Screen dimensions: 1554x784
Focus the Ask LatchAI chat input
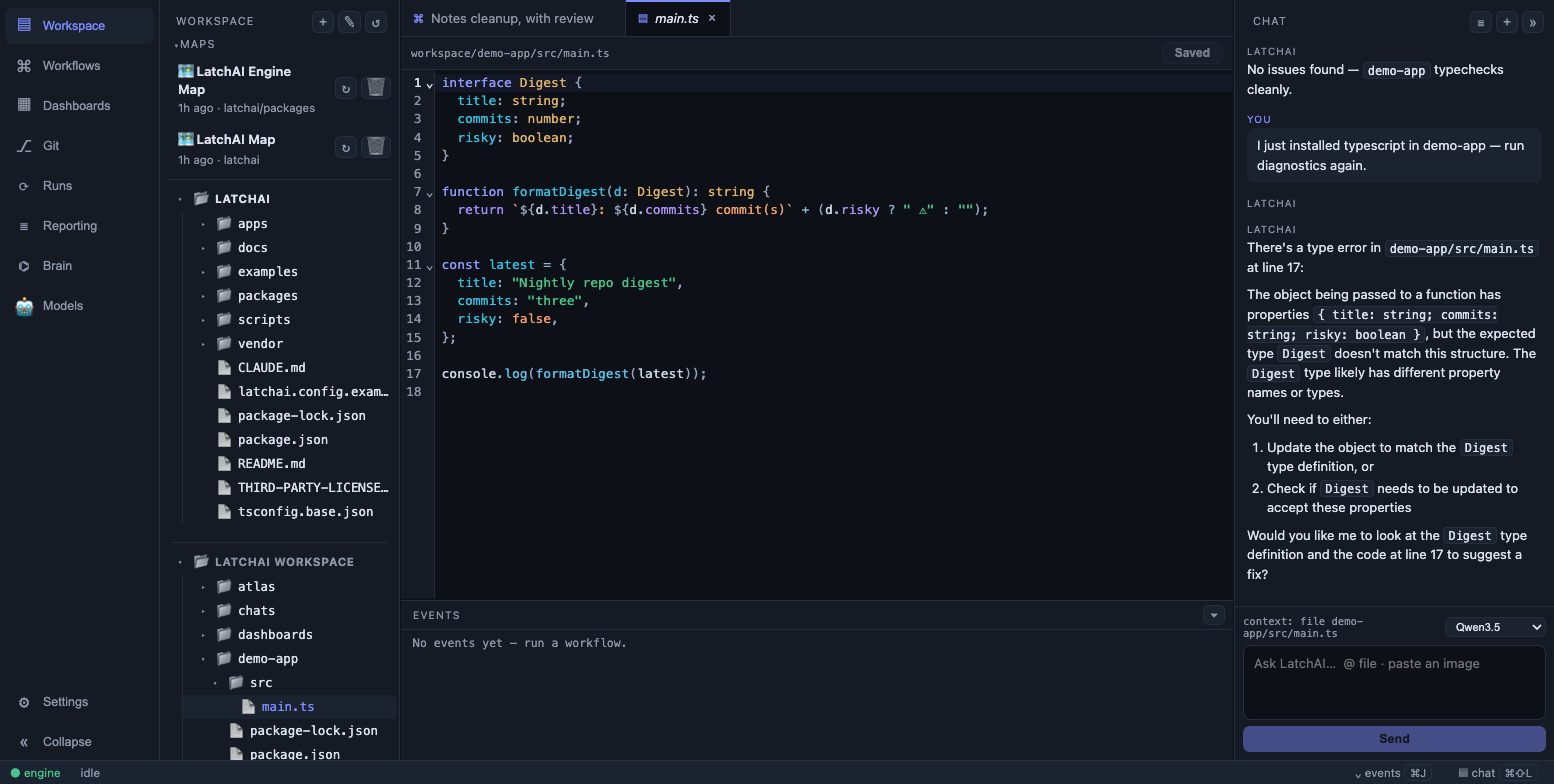(1394, 682)
